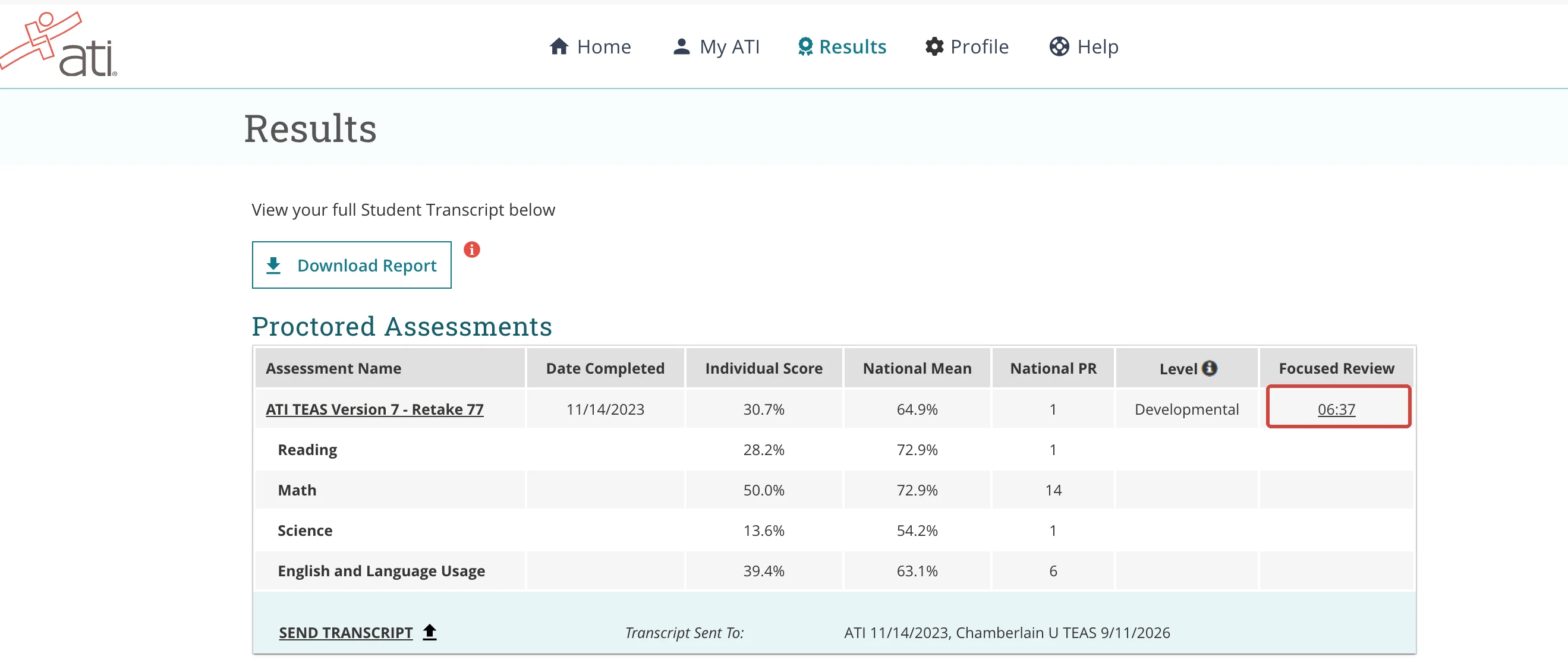
Task: Click the Download Report button
Action: coord(351,265)
